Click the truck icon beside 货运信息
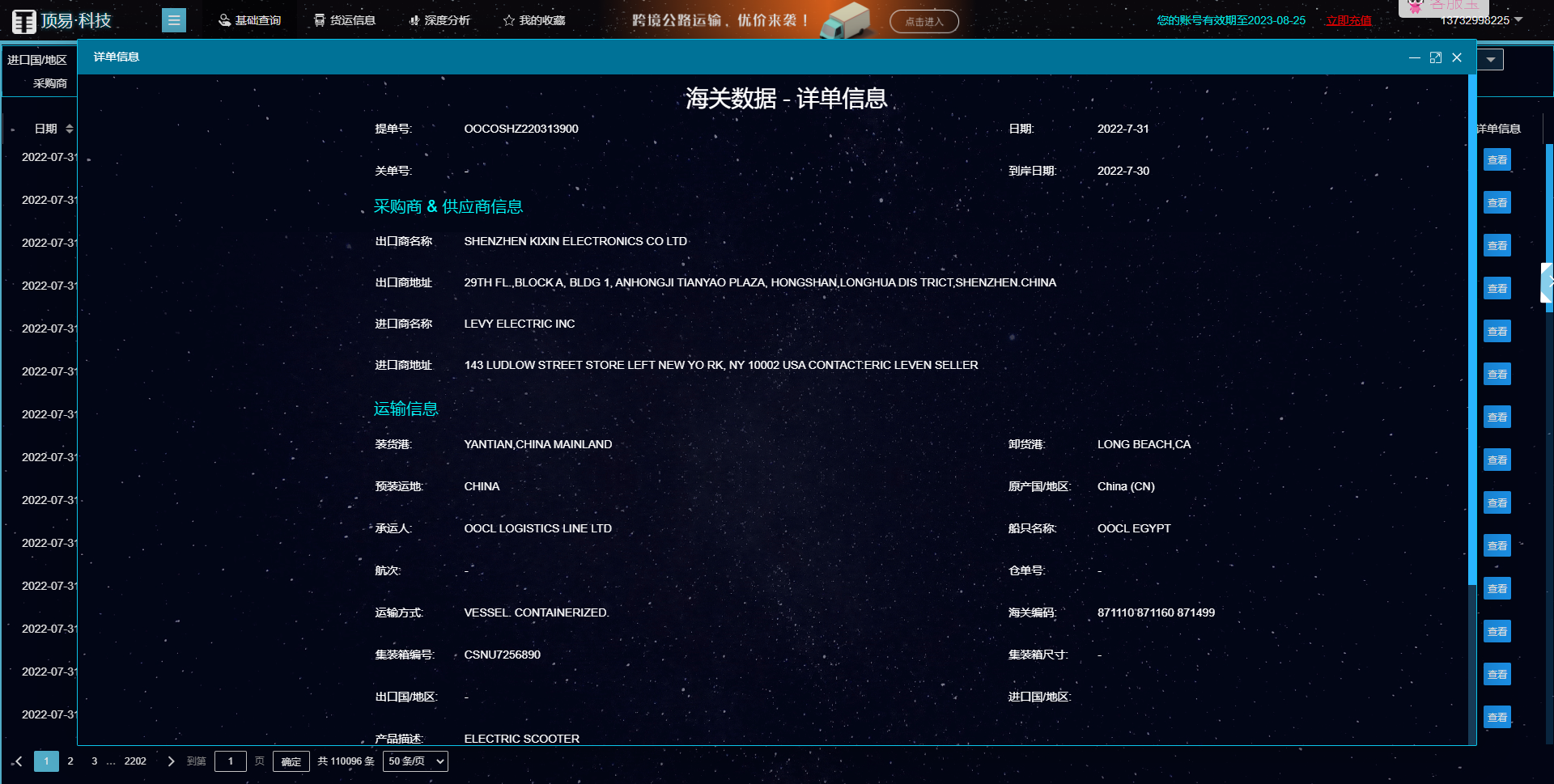 [318, 19]
